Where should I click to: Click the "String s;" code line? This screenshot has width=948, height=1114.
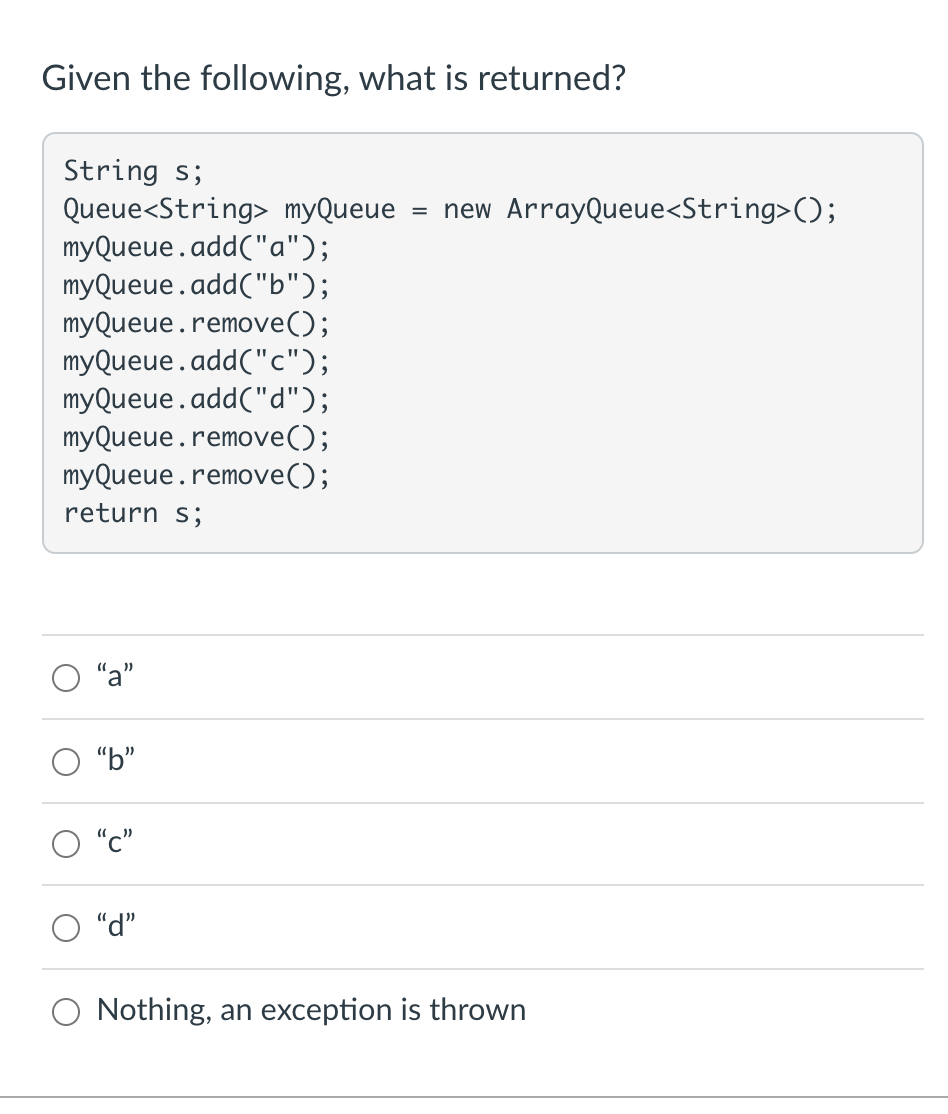[x=133, y=171]
